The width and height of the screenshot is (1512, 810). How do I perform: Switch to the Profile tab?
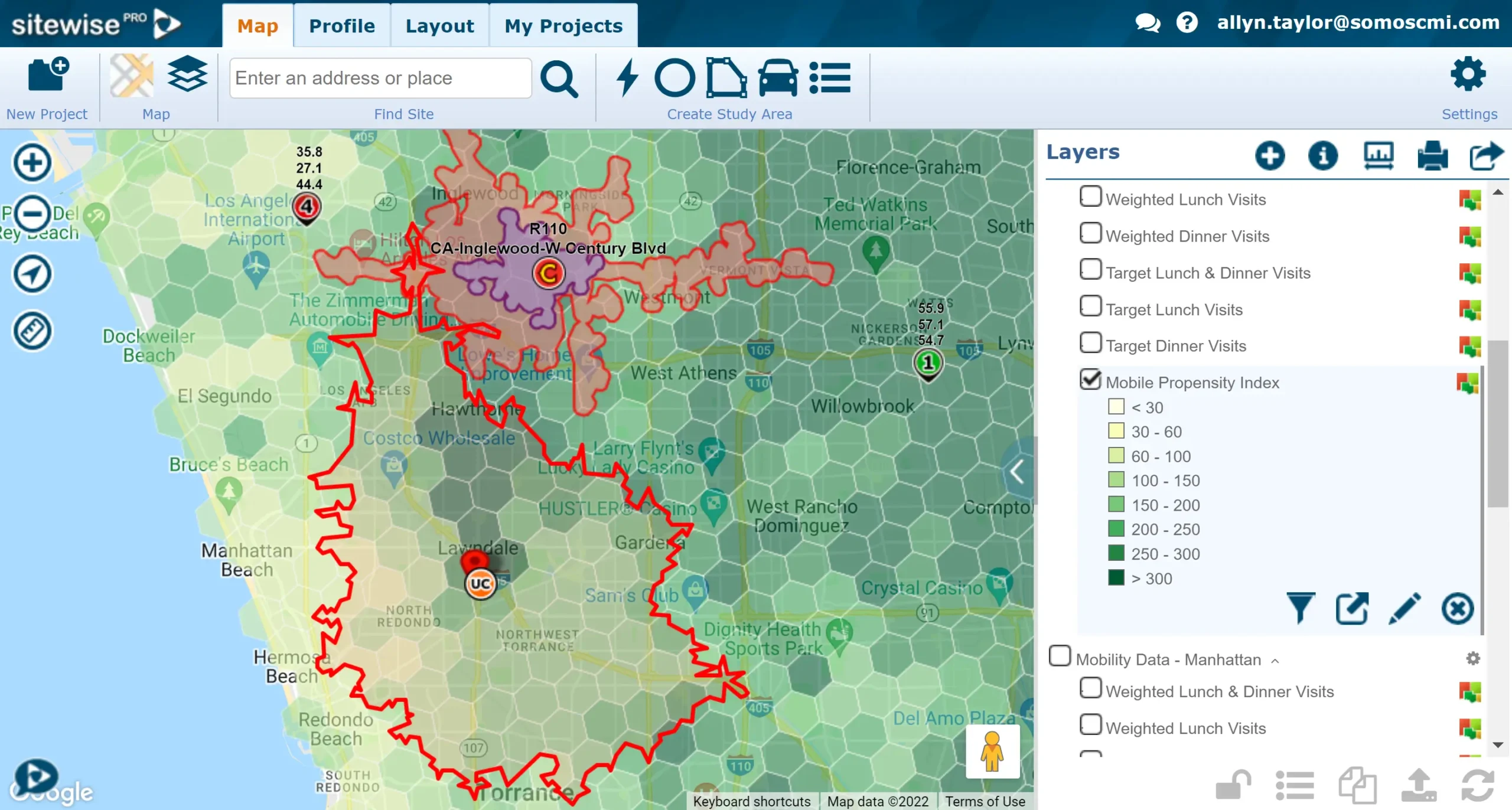(342, 26)
